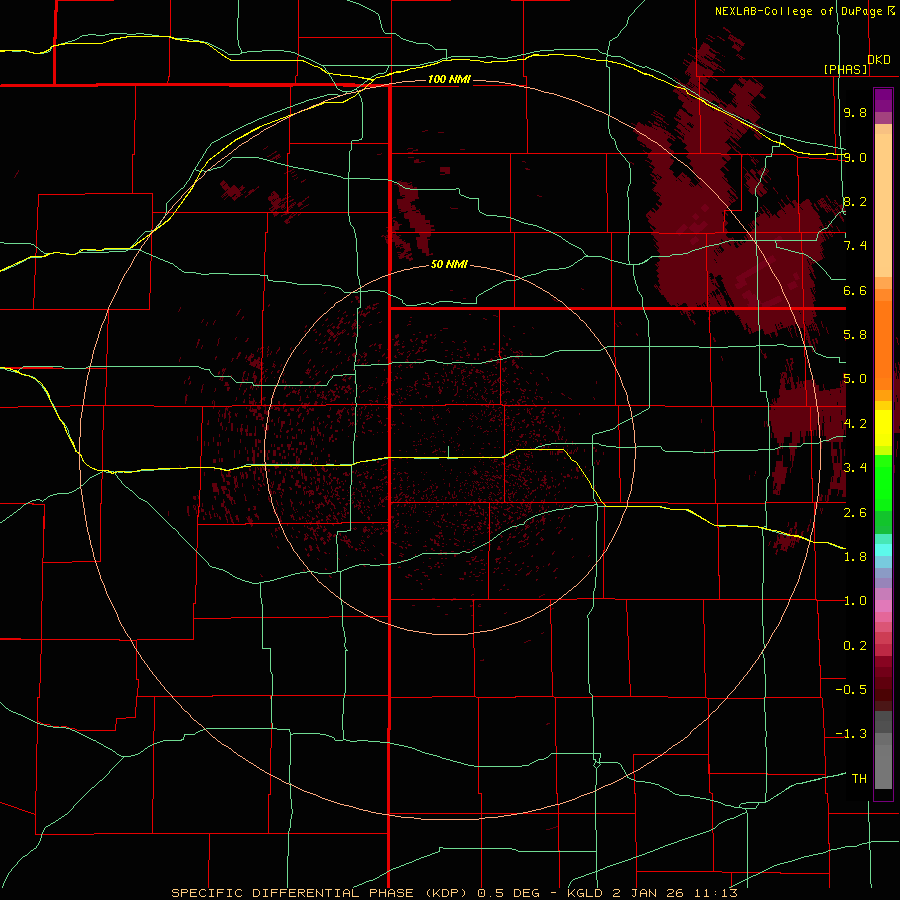Click the orange band in color bar
Viewport: 900px width, 900px height.
[x=883, y=344]
